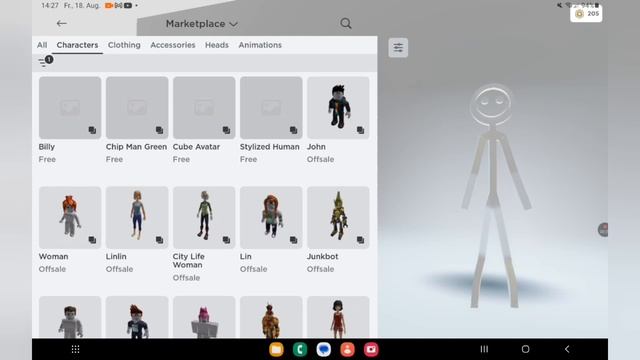Tap bundle icon on Woman card
The width and height of the screenshot is (640, 360).
[x=92, y=240]
